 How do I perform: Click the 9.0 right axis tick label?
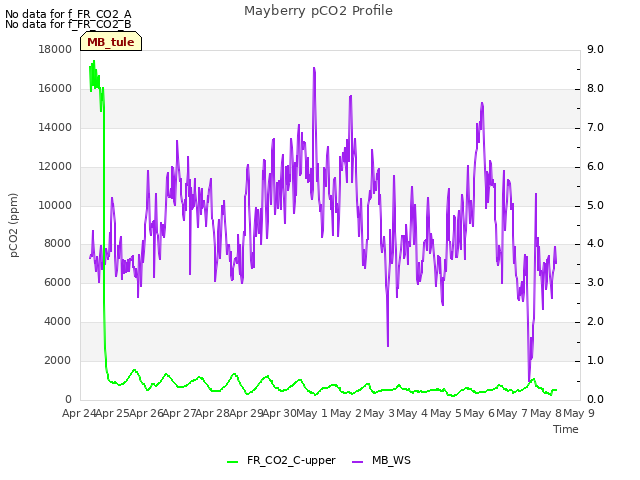pyautogui.click(x=595, y=49)
